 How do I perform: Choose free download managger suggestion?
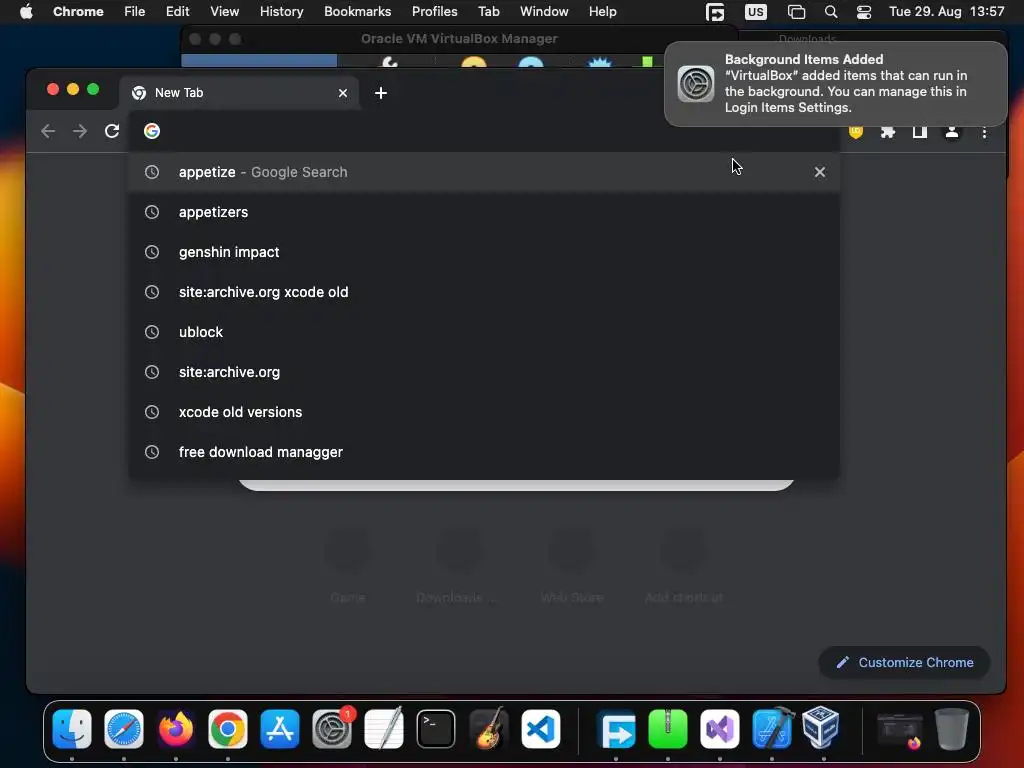[483, 452]
